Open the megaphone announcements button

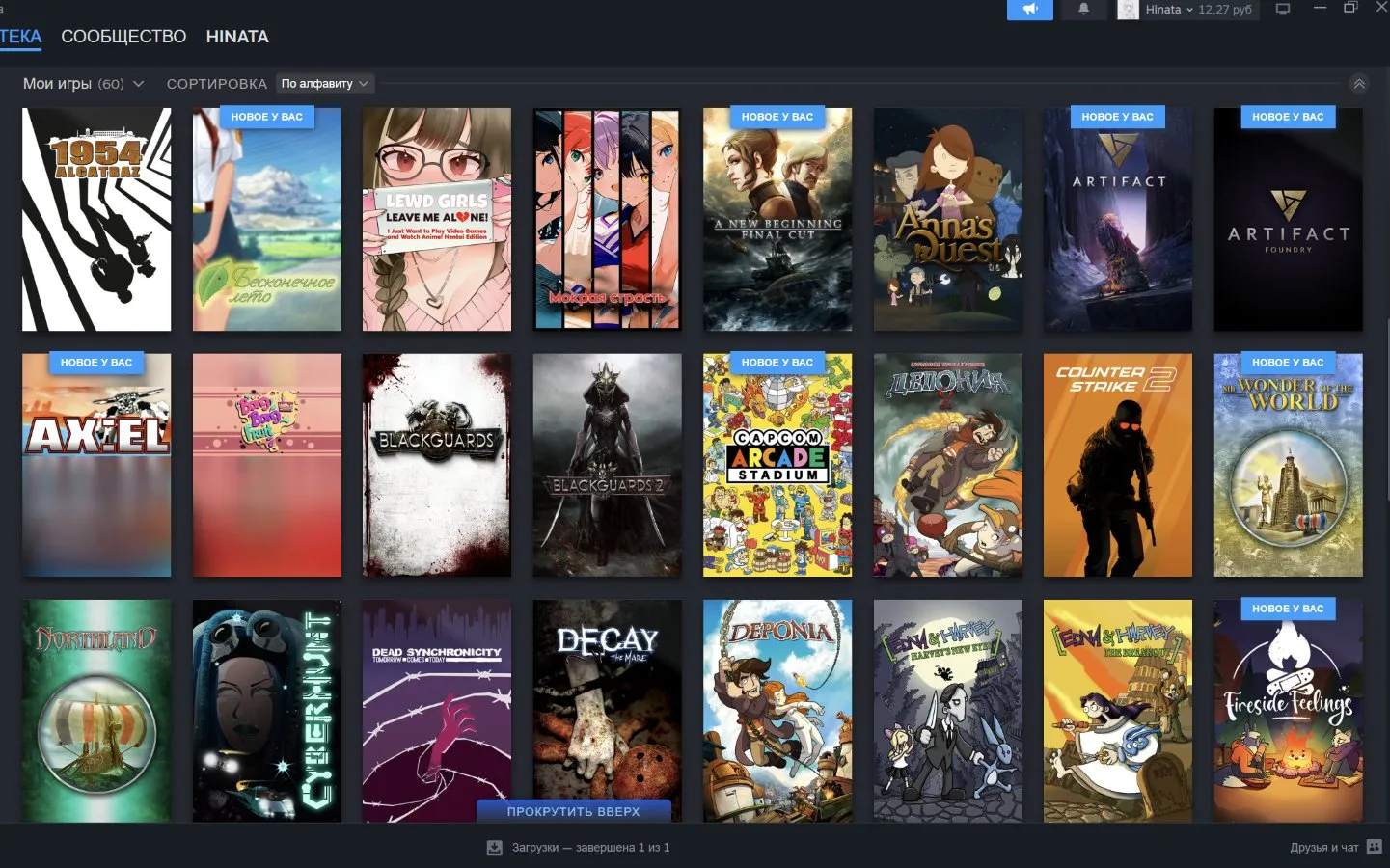[x=1030, y=10]
